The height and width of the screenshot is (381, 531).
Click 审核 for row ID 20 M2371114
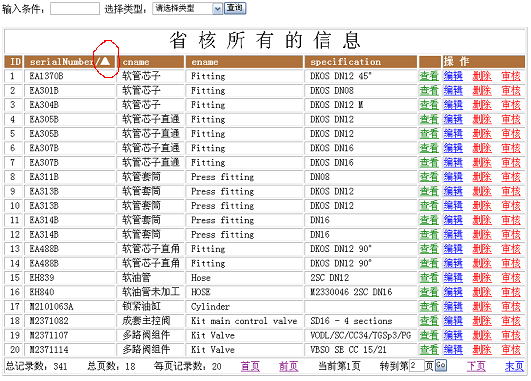pyautogui.click(x=511, y=350)
